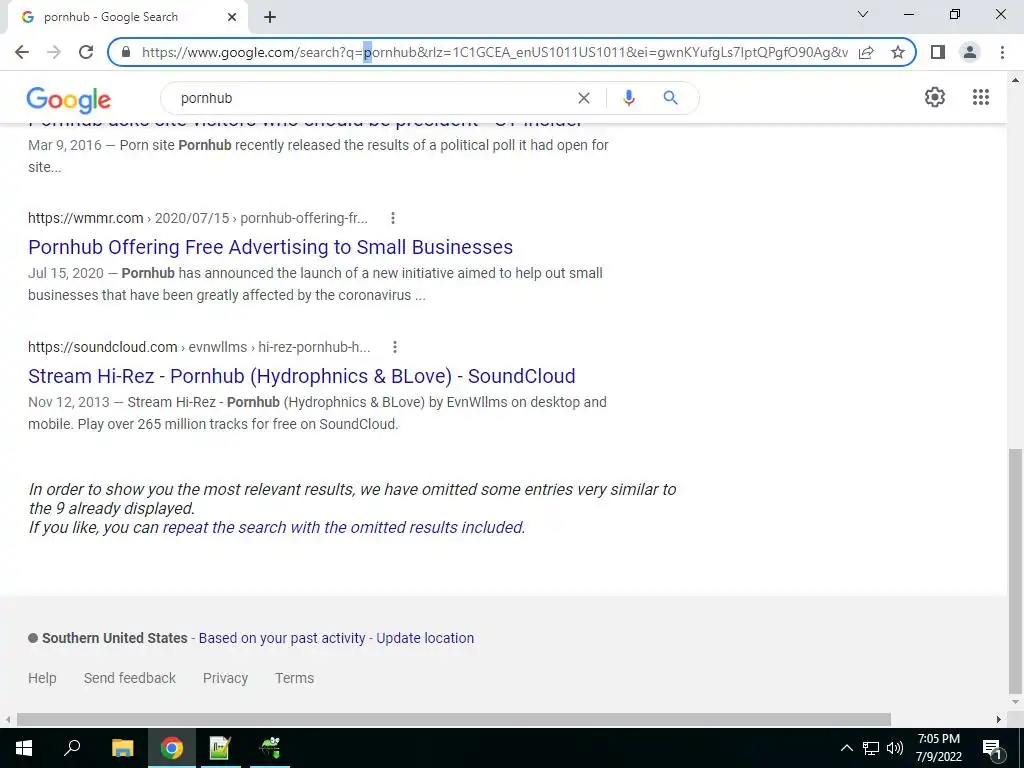The height and width of the screenshot is (768, 1024).
Task: Open the volume tray icon
Action: [x=895, y=748]
